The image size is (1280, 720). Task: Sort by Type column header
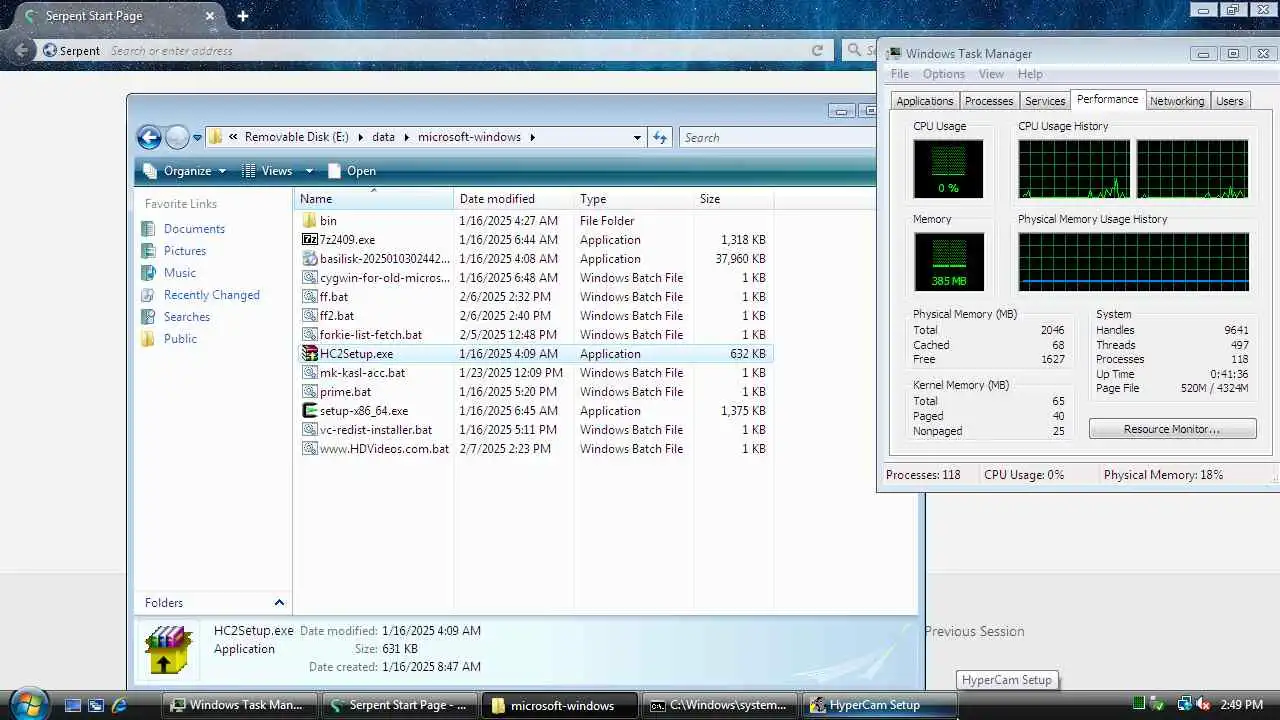click(634, 199)
